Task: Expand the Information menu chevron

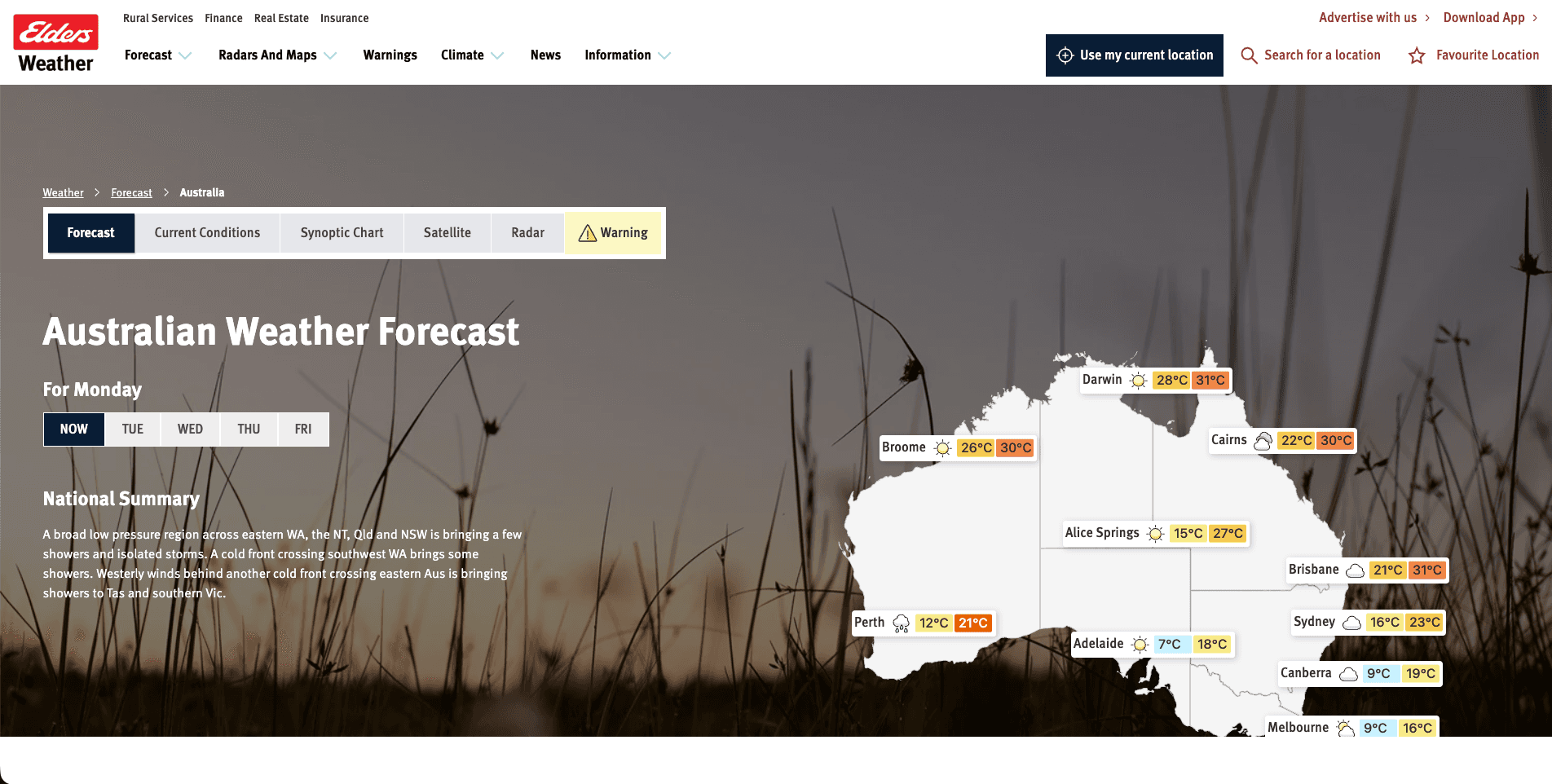Action: coord(664,55)
